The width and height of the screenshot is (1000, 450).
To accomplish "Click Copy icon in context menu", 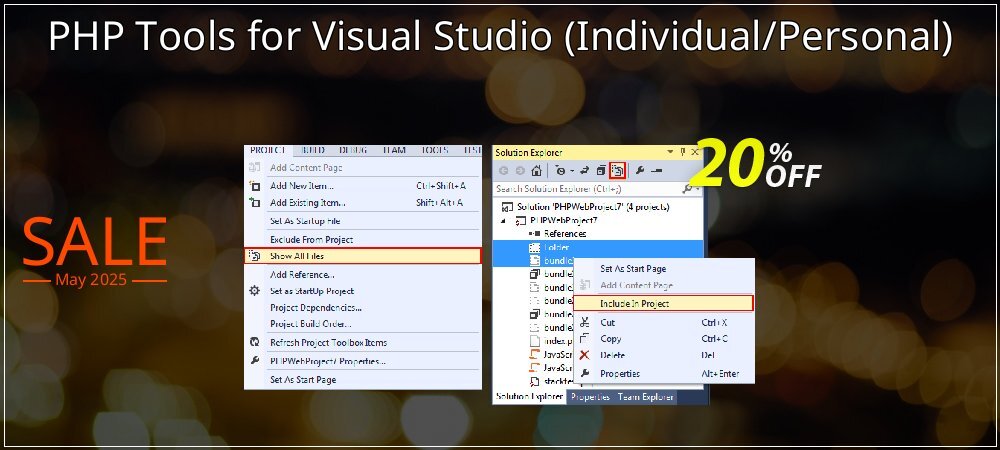I will click(584, 338).
